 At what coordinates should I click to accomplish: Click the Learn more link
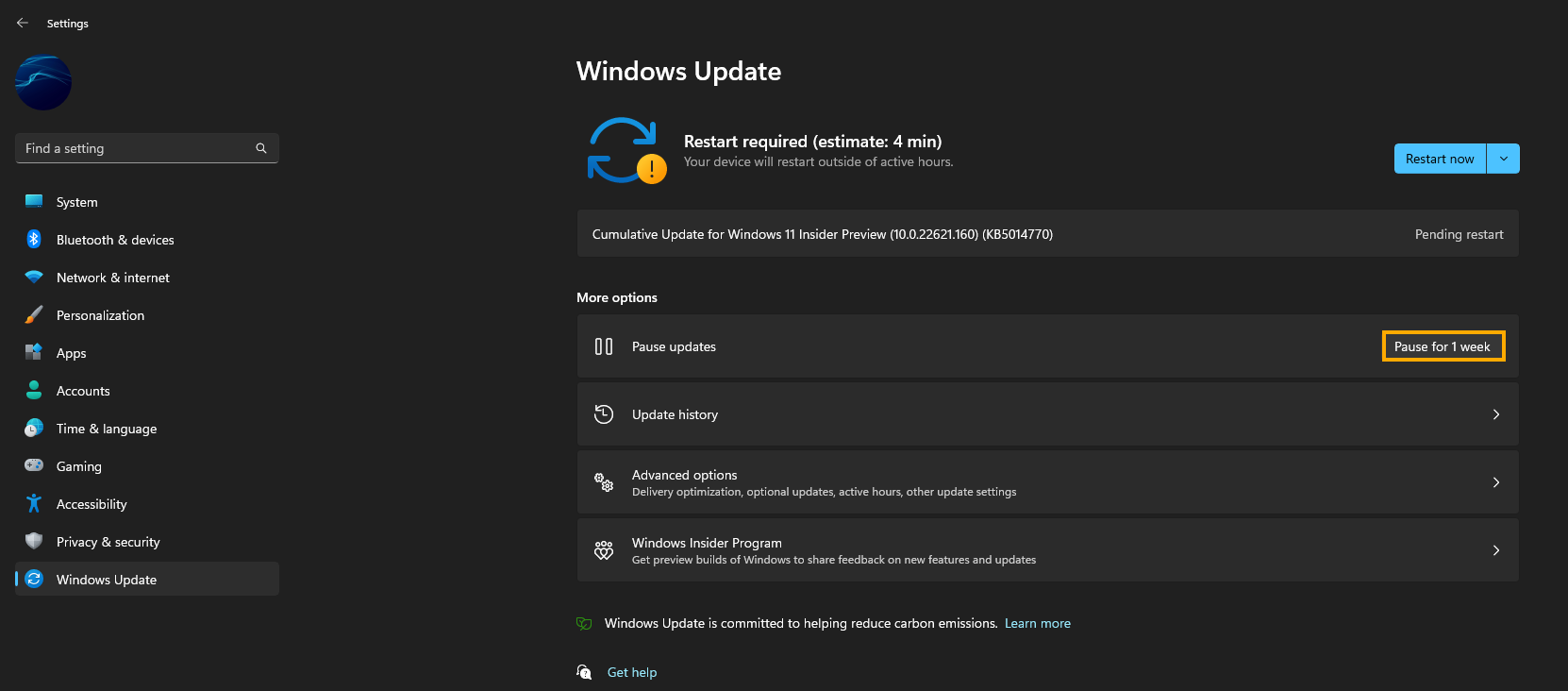pyautogui.click(x=1038, y=623)
